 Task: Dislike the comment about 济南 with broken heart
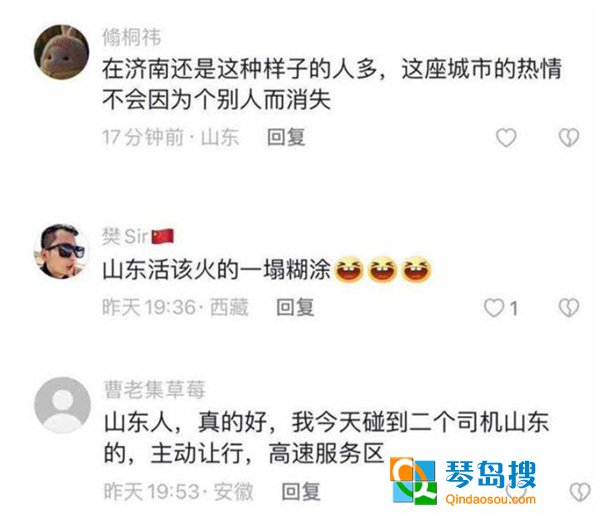569,137
